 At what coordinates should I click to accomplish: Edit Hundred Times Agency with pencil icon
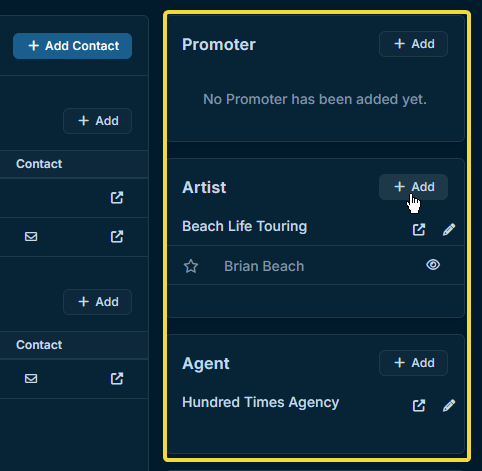(449, 406)
